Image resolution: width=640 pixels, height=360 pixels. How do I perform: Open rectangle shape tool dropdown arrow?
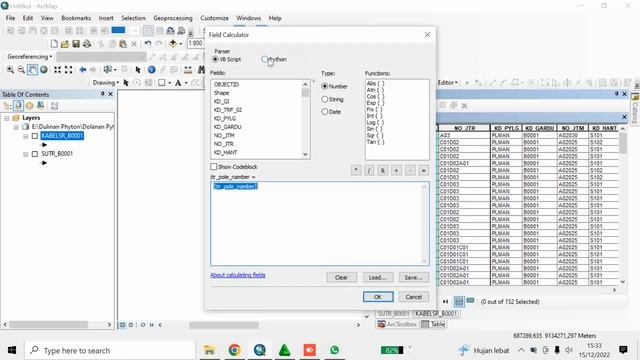click(169, 83)
